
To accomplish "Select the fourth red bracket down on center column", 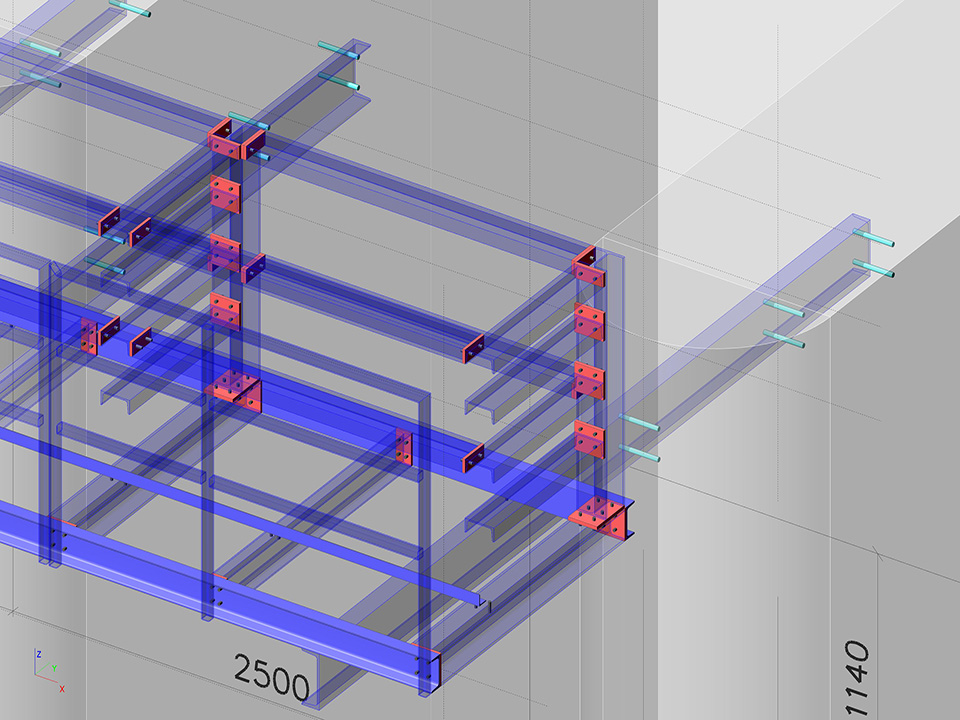I will point(225,311).
